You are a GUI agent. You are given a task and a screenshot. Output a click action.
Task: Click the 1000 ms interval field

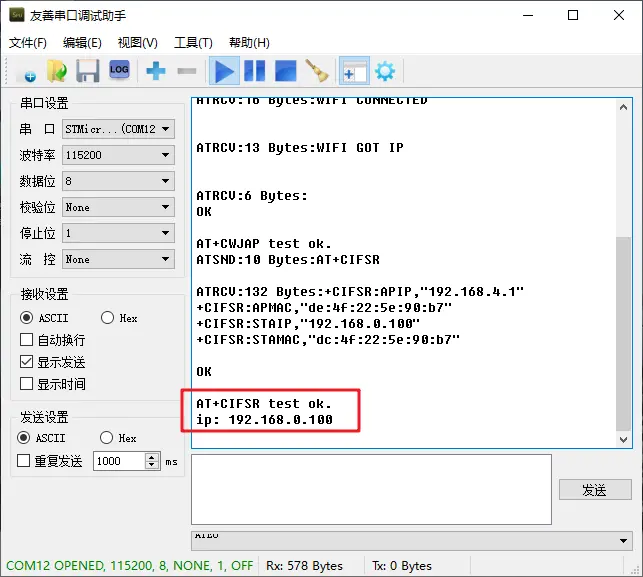119,461
